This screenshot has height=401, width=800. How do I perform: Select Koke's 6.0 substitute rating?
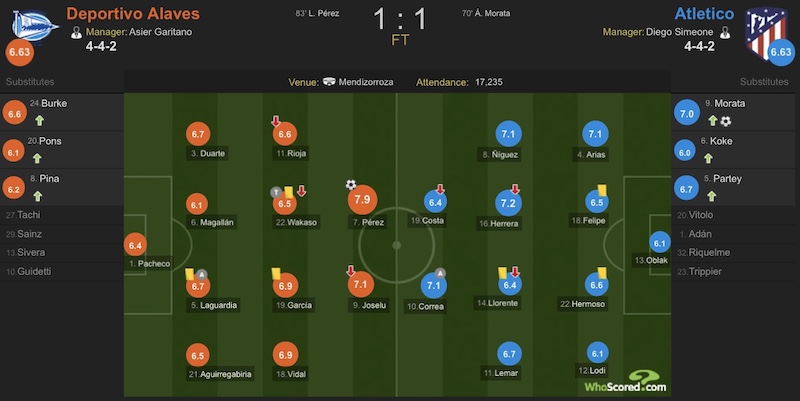click(x=685, y=153)
